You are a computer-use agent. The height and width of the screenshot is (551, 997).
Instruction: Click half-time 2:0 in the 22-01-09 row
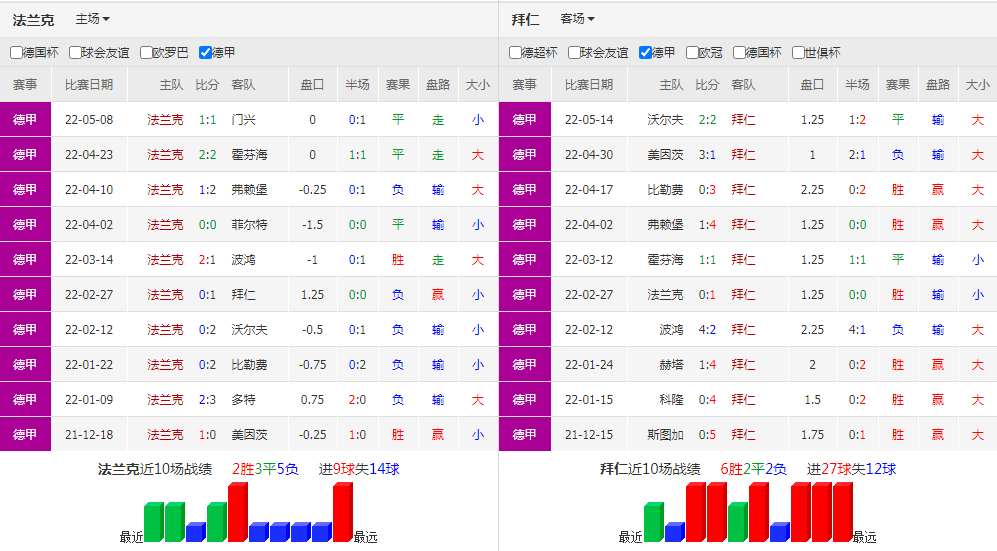(357, 400)
